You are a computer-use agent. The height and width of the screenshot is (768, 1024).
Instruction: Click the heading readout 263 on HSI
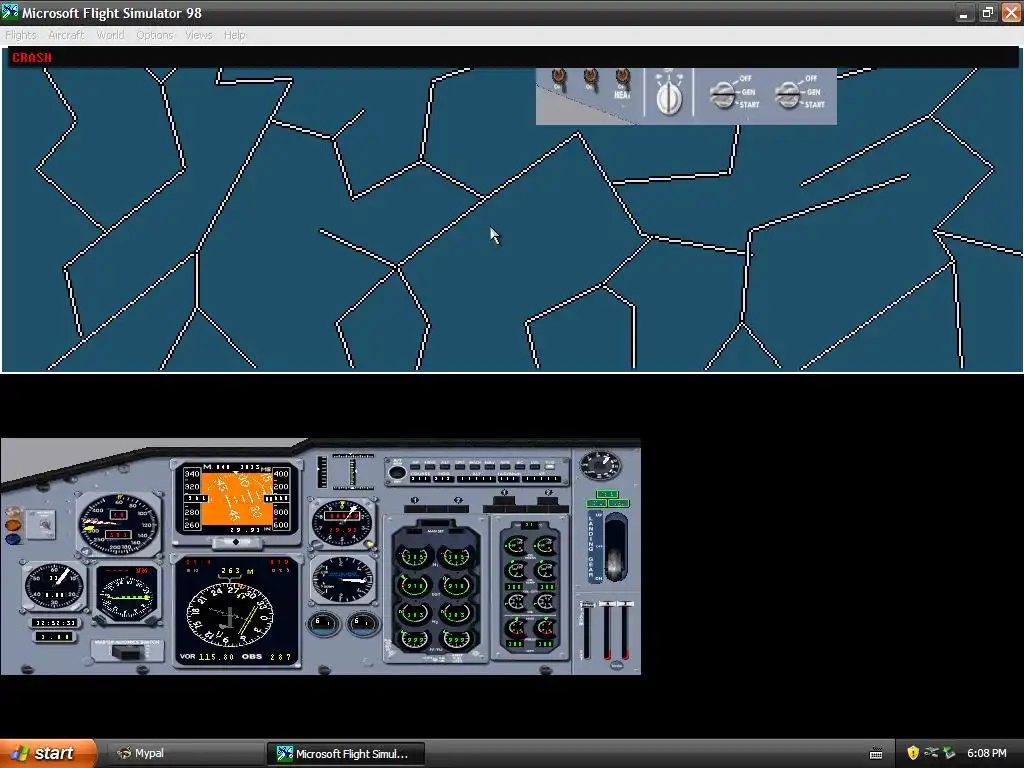pyautogui.click(x=230, y=571)
